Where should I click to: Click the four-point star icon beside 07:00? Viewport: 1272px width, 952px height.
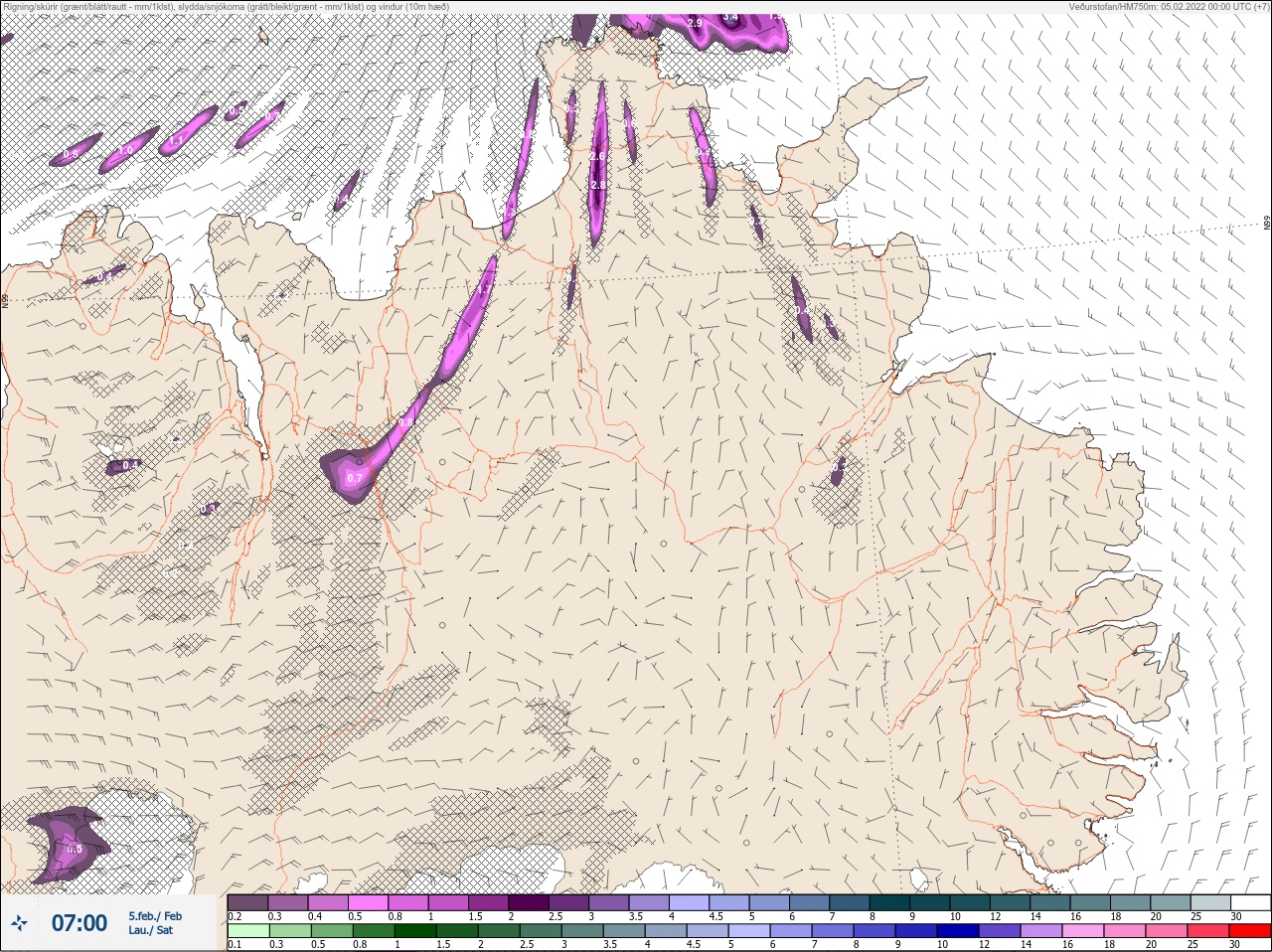pos(19,923)
